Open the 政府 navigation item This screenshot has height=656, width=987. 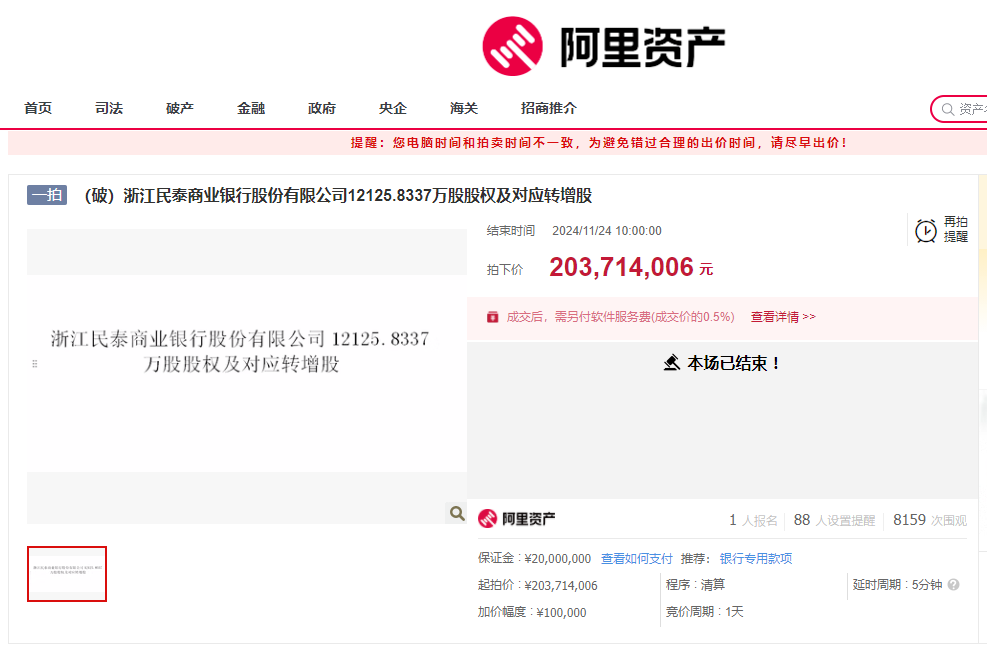click(322, 108)
